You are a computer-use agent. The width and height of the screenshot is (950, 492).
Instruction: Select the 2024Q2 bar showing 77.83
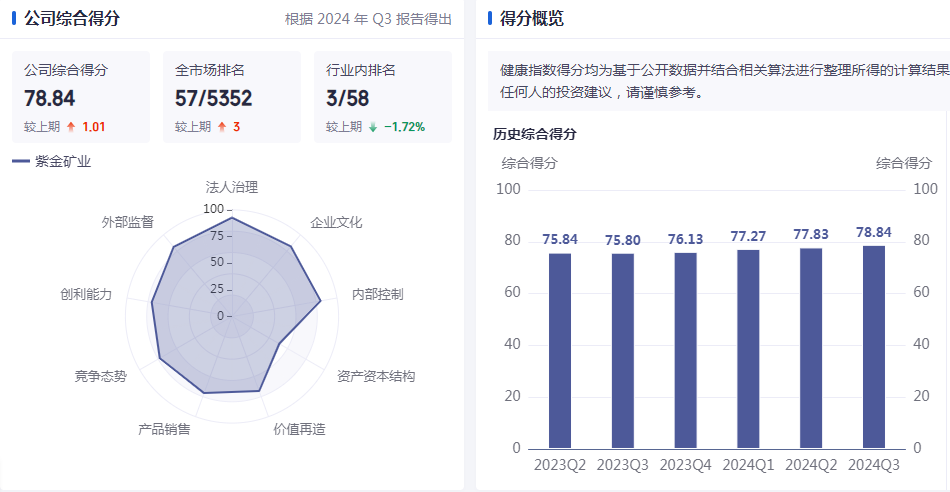811,348
